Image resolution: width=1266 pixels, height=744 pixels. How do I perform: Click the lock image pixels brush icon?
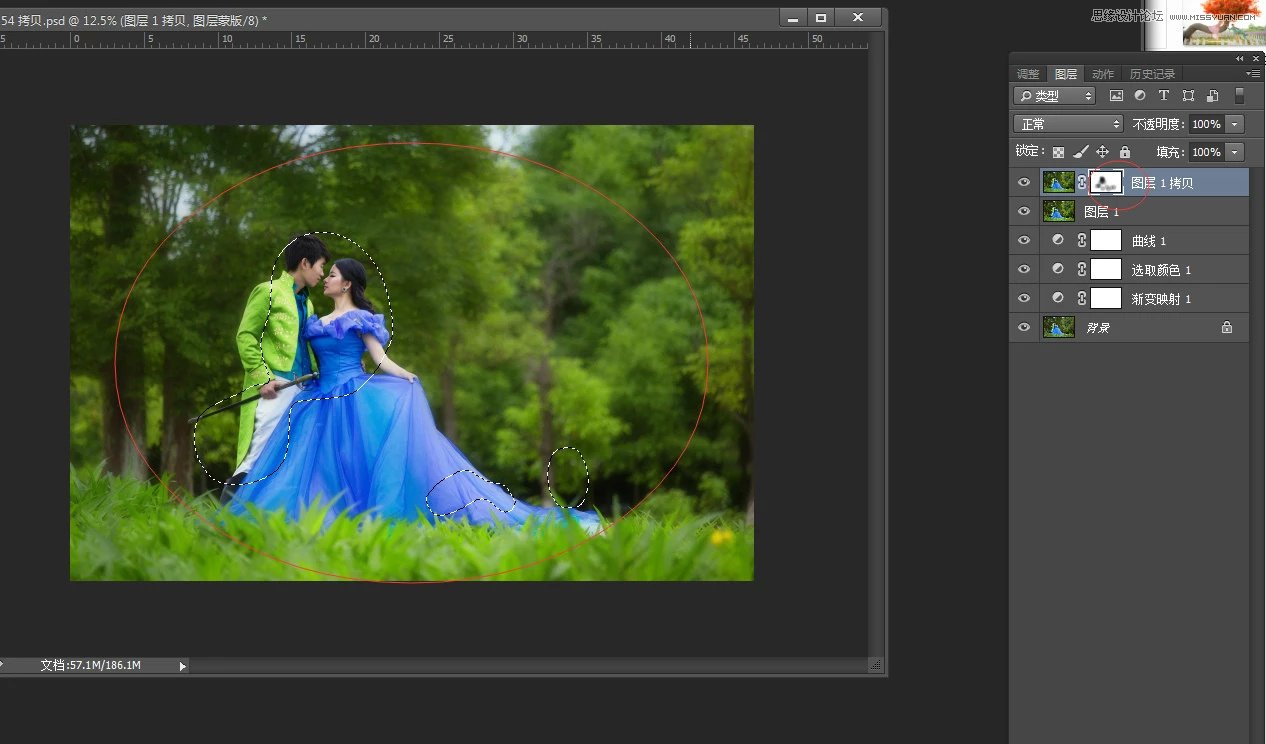coord(1080,152)
